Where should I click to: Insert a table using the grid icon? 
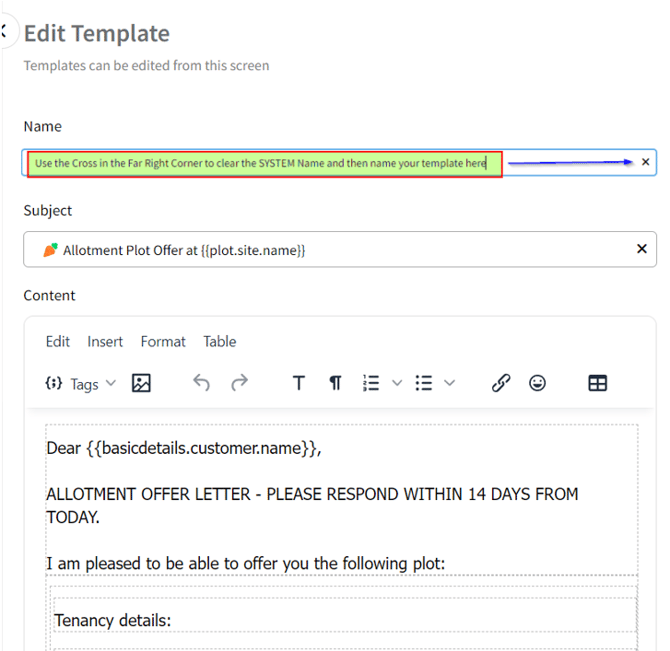click(x=598, y=383)
